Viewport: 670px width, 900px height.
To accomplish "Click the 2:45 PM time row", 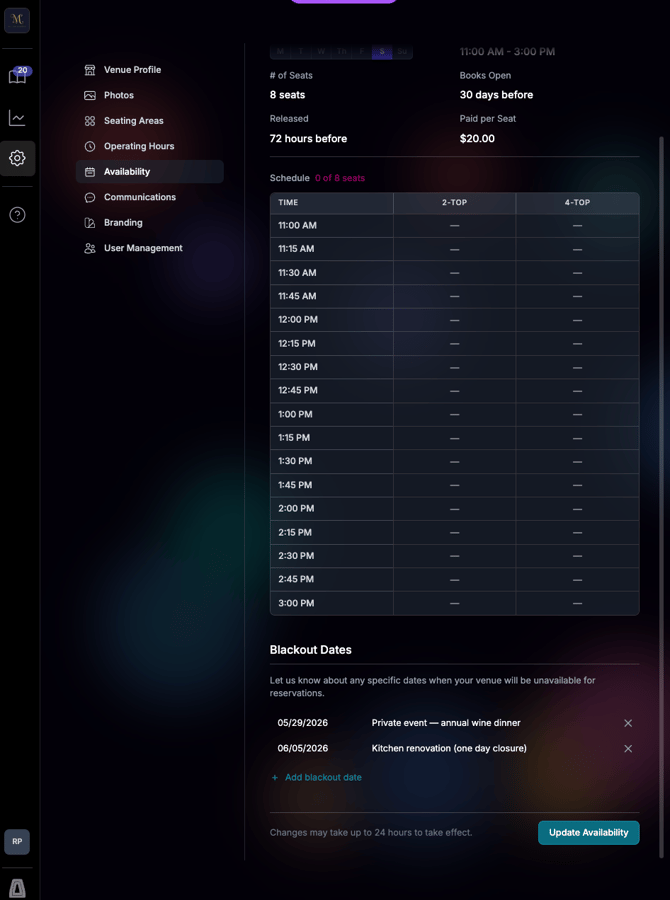I will tap(455, 580).
